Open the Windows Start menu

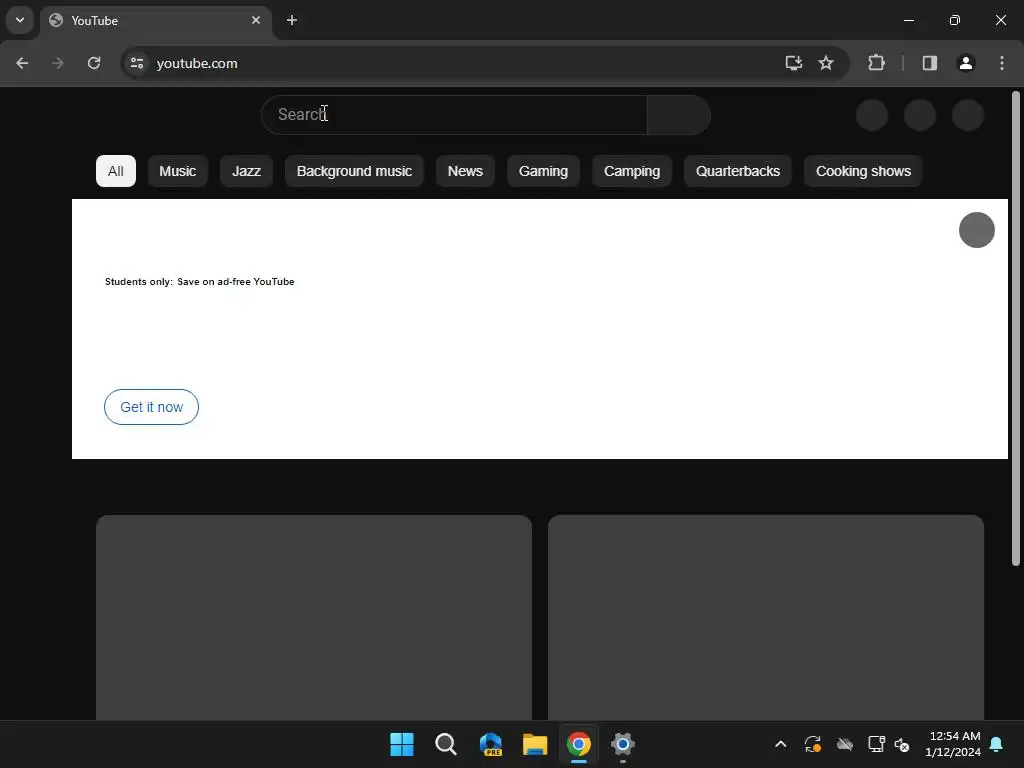402,744
